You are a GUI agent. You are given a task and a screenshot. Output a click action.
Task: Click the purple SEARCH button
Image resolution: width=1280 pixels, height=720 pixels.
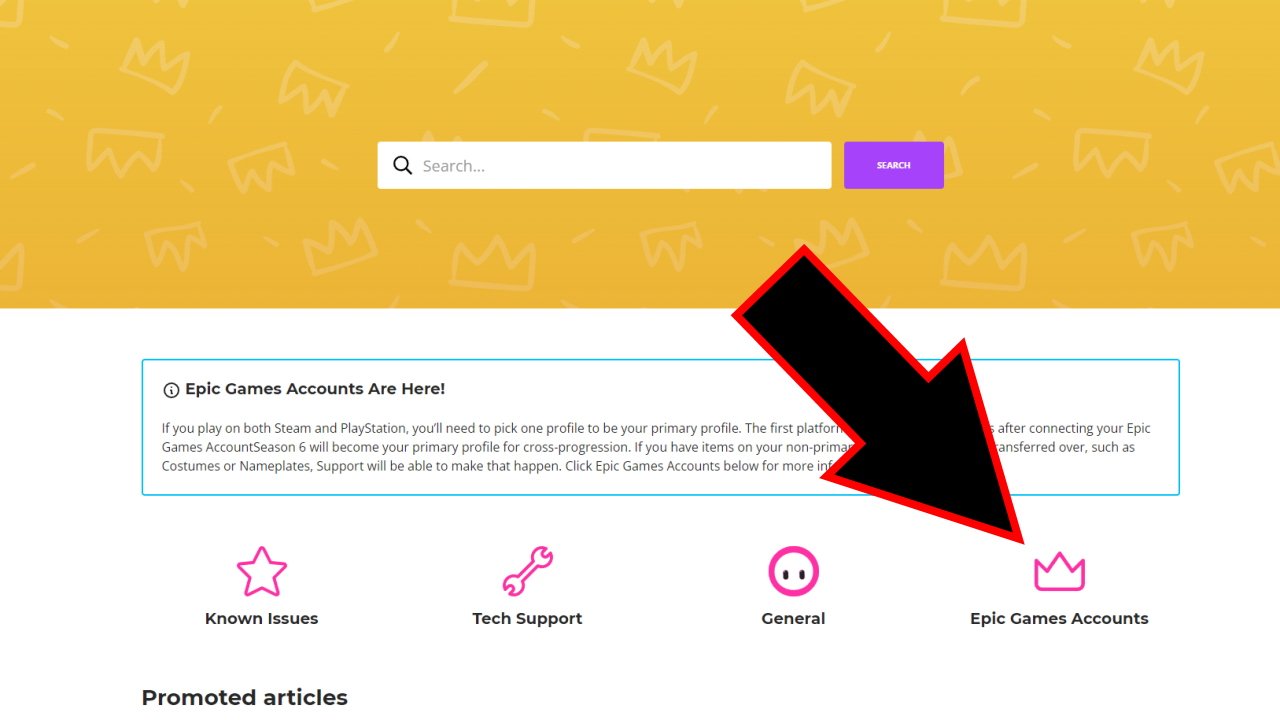coord(893,165)
